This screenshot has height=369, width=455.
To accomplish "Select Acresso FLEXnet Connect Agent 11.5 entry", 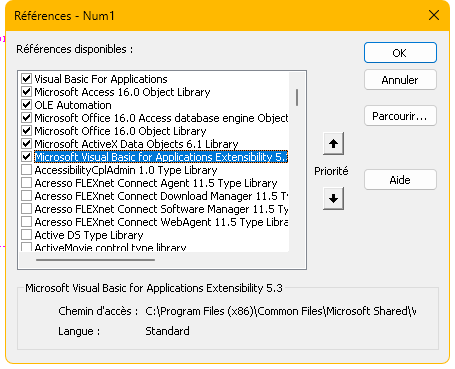I will click(156, 183).
